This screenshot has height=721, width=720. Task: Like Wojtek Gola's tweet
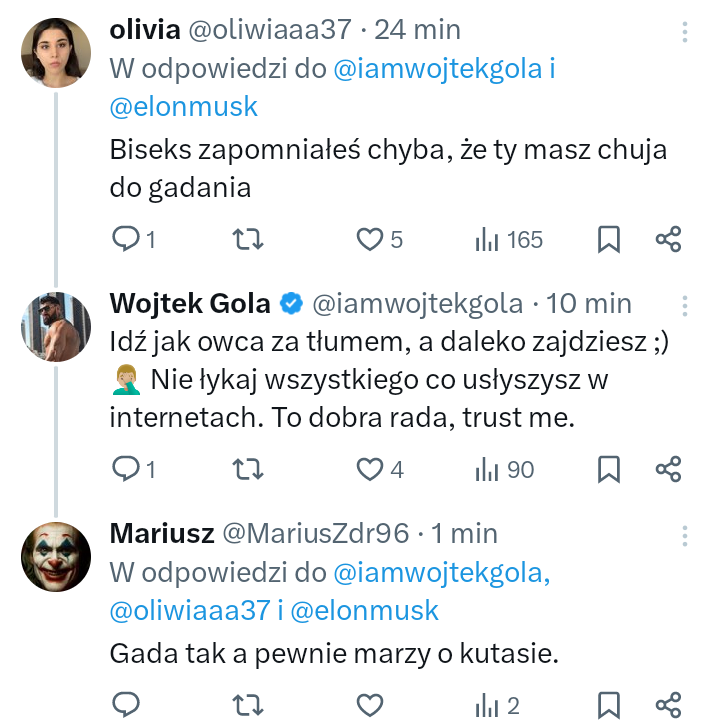pyautogui.click(x=371, y=468)
